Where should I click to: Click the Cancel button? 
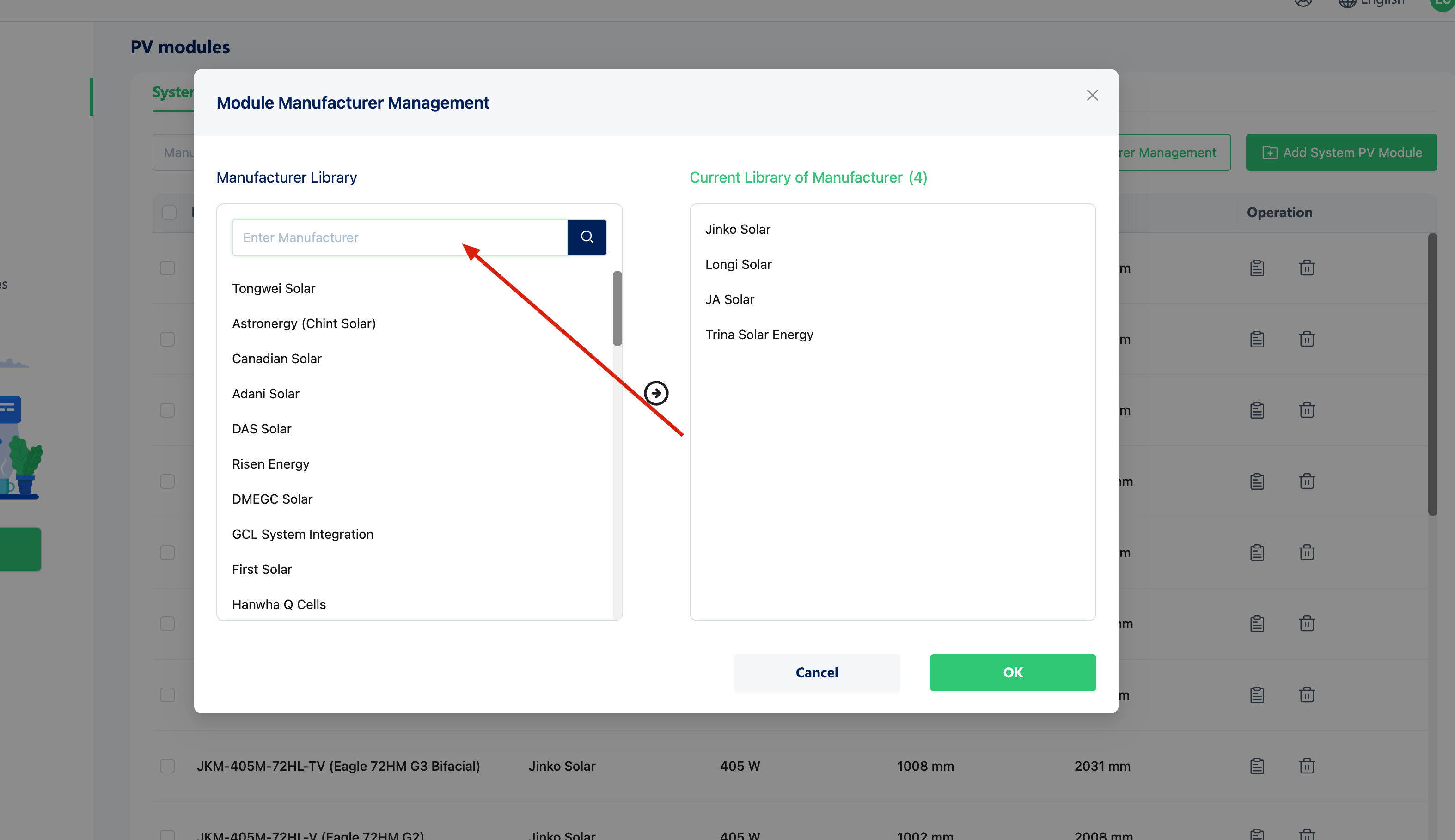point(816,673)
